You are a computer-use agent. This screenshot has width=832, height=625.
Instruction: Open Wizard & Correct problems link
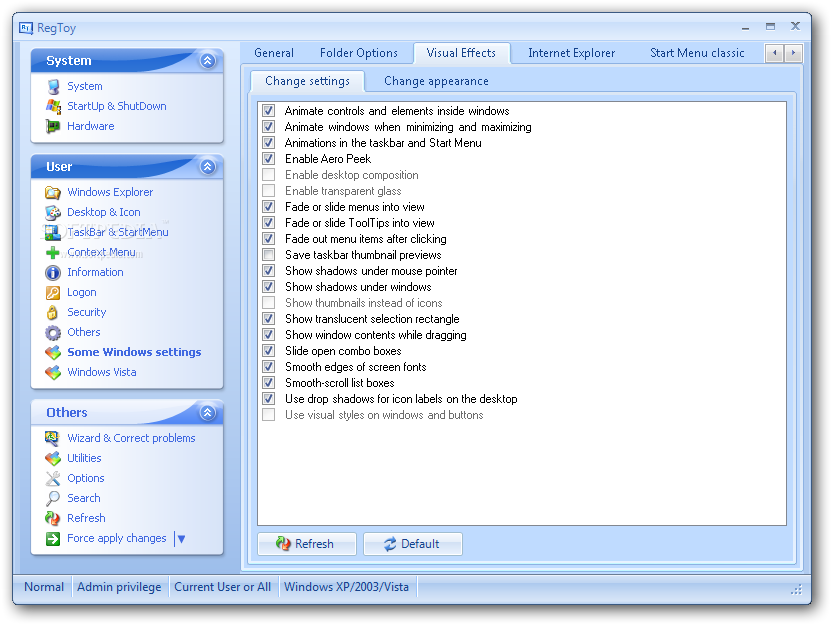[131, 438]
